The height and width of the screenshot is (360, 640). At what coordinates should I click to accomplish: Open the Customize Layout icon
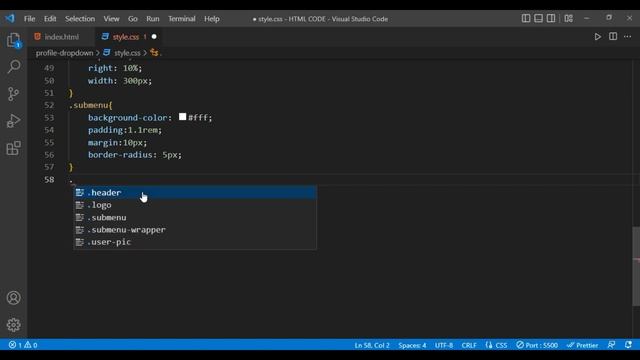click(569, 18)
